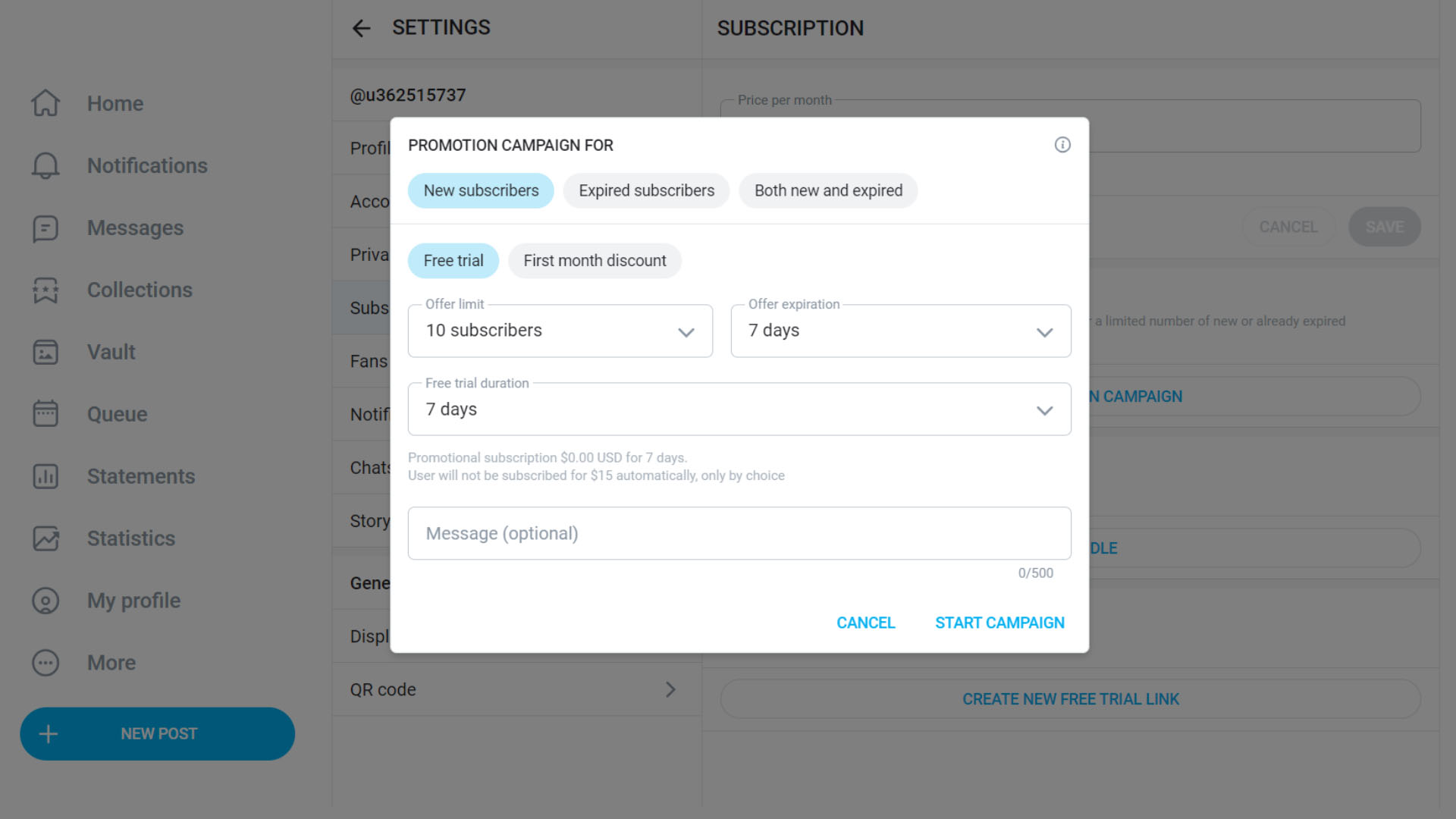Open Messages chat bubble icon
This screenshot has height=819, width=1456.
pos(45,227)
